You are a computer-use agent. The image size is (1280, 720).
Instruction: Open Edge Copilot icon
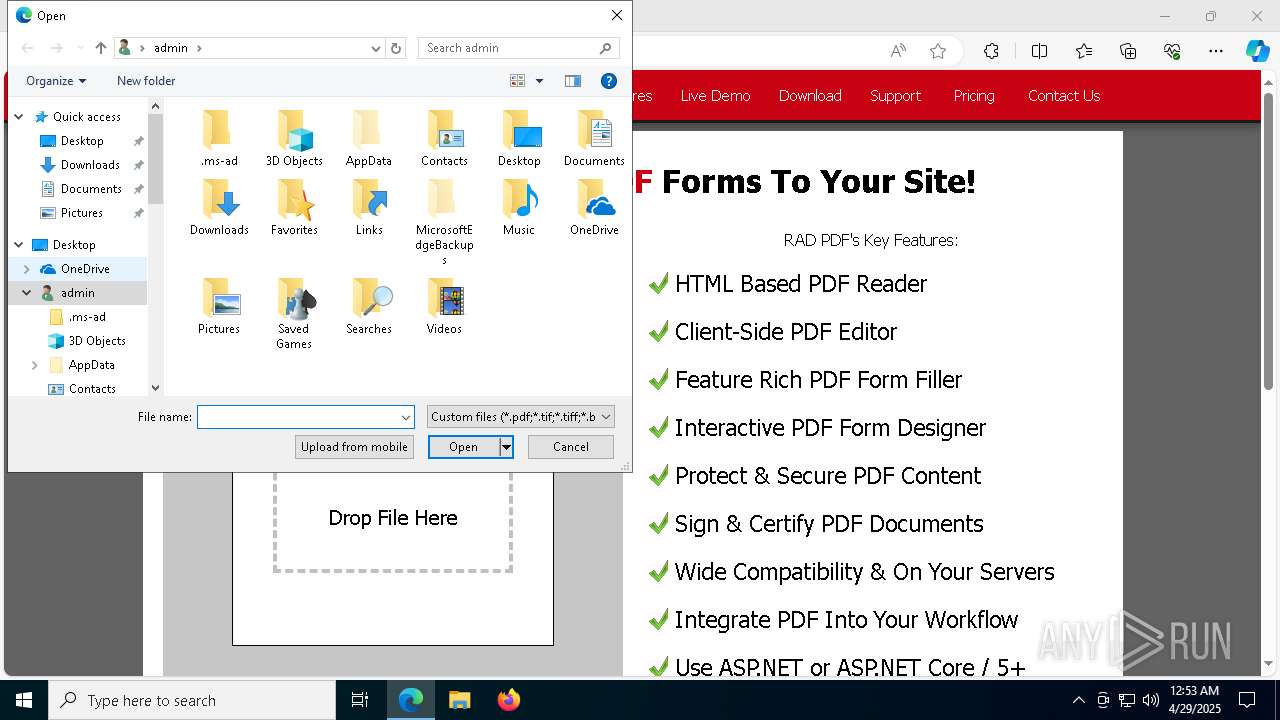pyautogui.click(x=1258, y=51)
